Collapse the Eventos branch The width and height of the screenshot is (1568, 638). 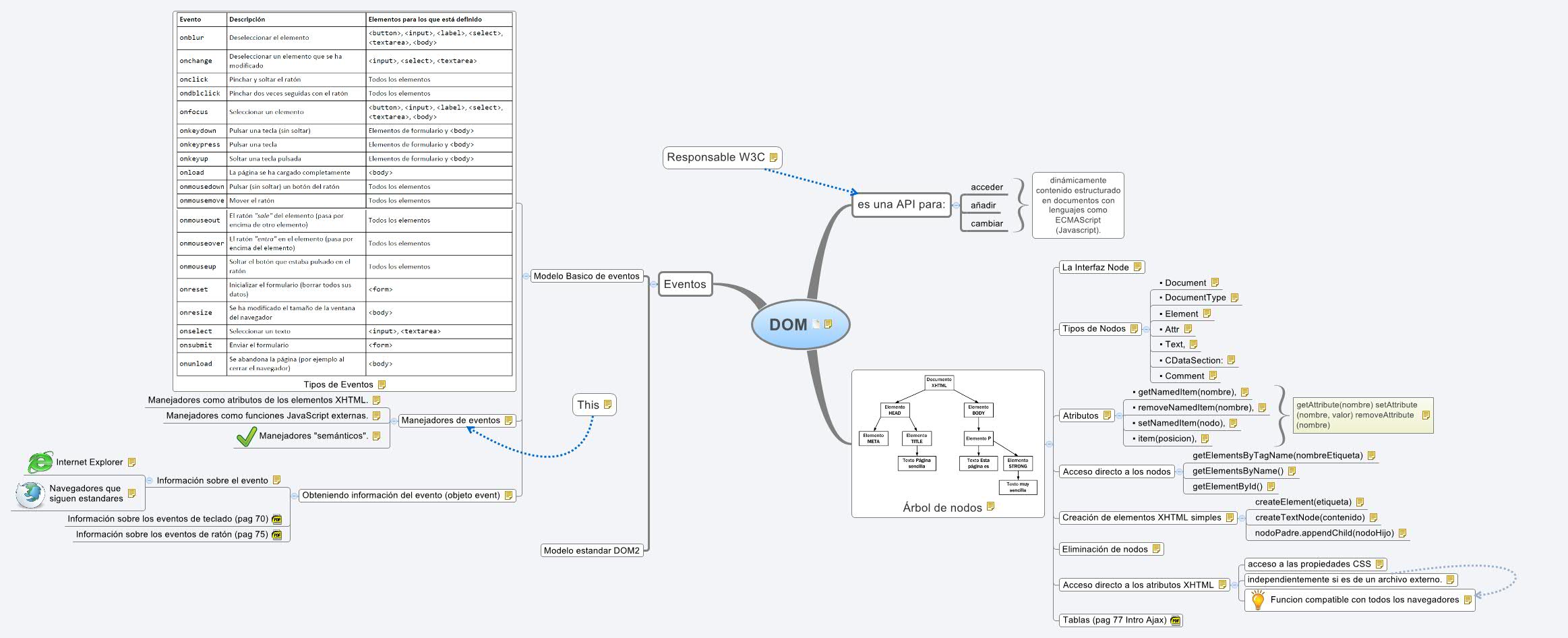[x=653, y=284]
